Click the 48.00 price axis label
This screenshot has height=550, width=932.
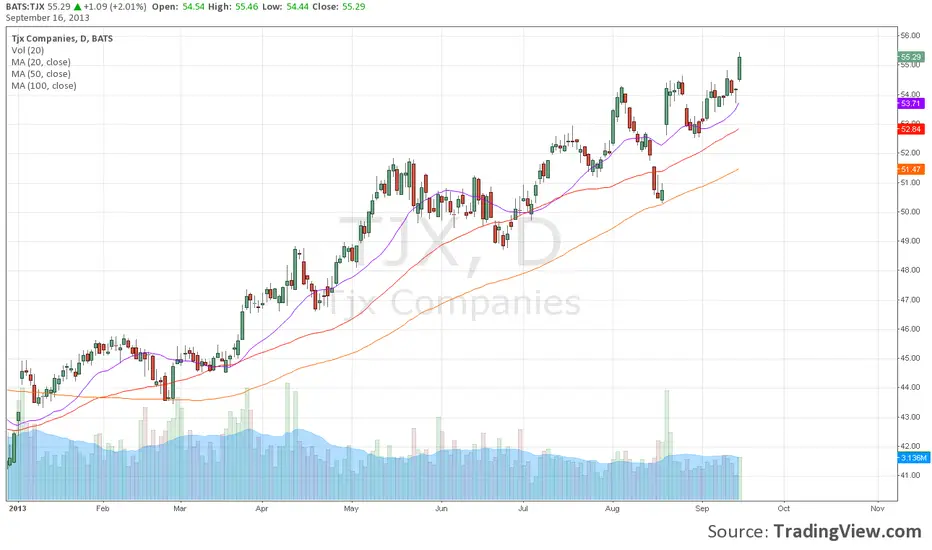tap(910, 271)
